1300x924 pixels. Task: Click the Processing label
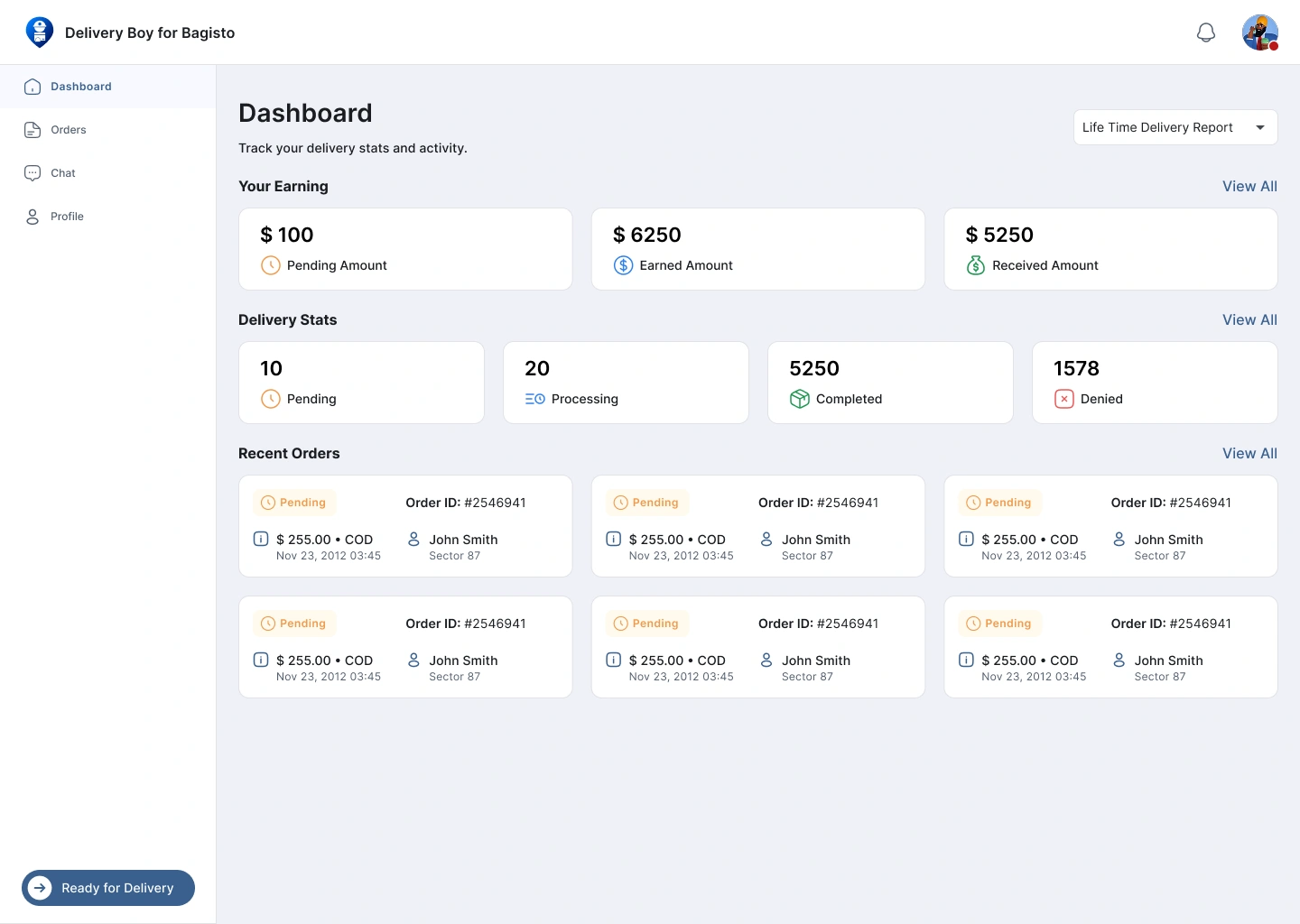(x=585, y=399)
